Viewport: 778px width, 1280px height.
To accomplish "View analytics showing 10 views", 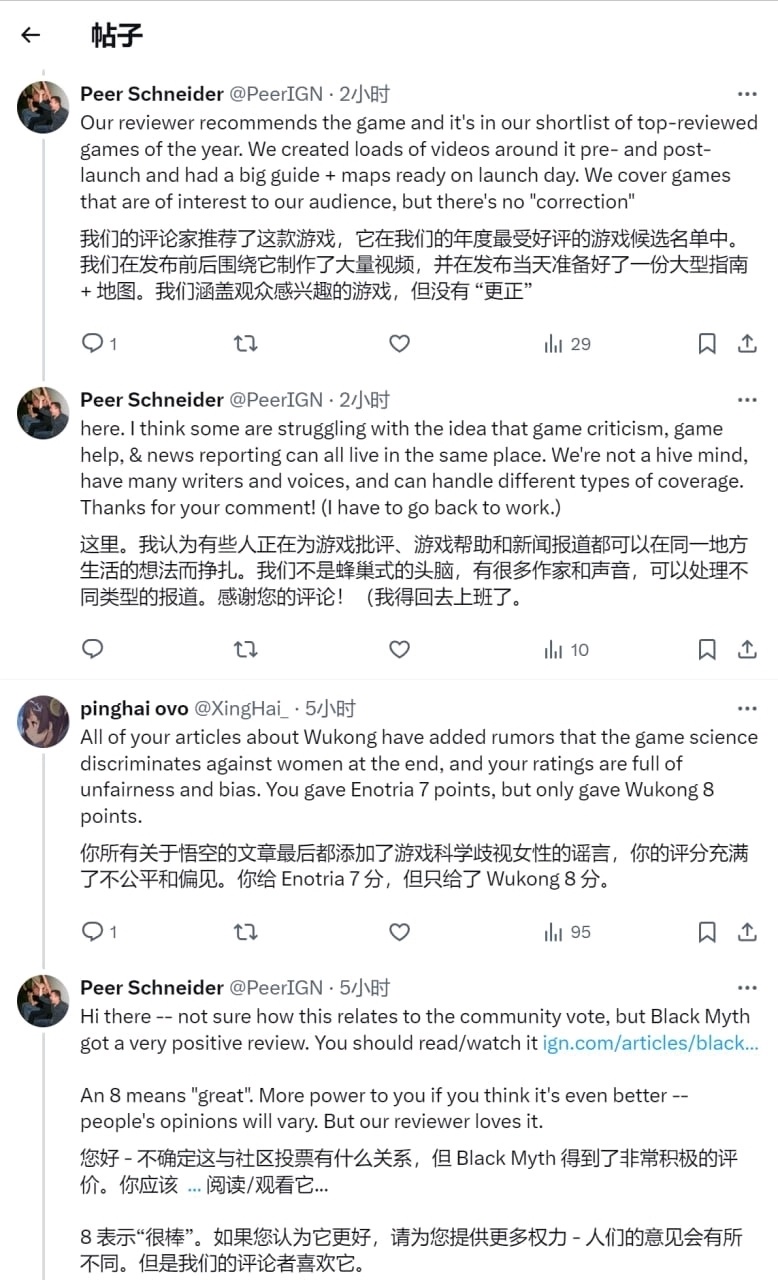I will click(x=567, y=650).
